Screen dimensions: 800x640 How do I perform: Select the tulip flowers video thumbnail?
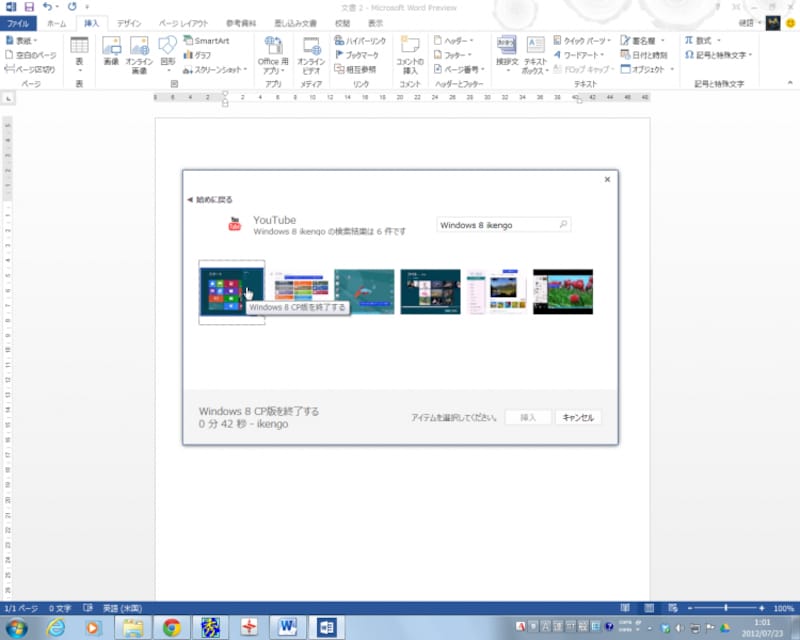(x=562, y=292)
